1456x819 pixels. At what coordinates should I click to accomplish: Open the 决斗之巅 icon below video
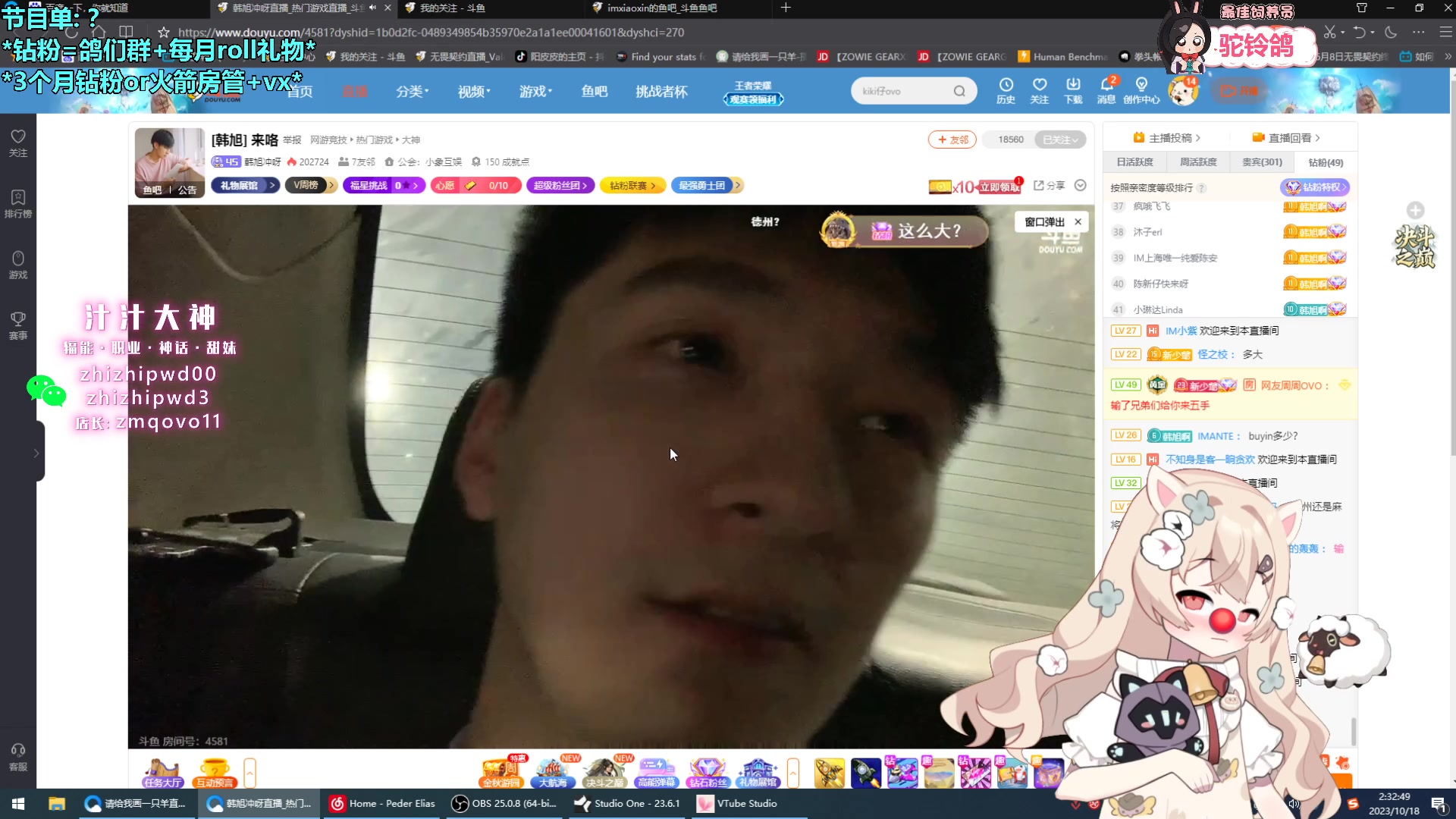pos(604,773)
